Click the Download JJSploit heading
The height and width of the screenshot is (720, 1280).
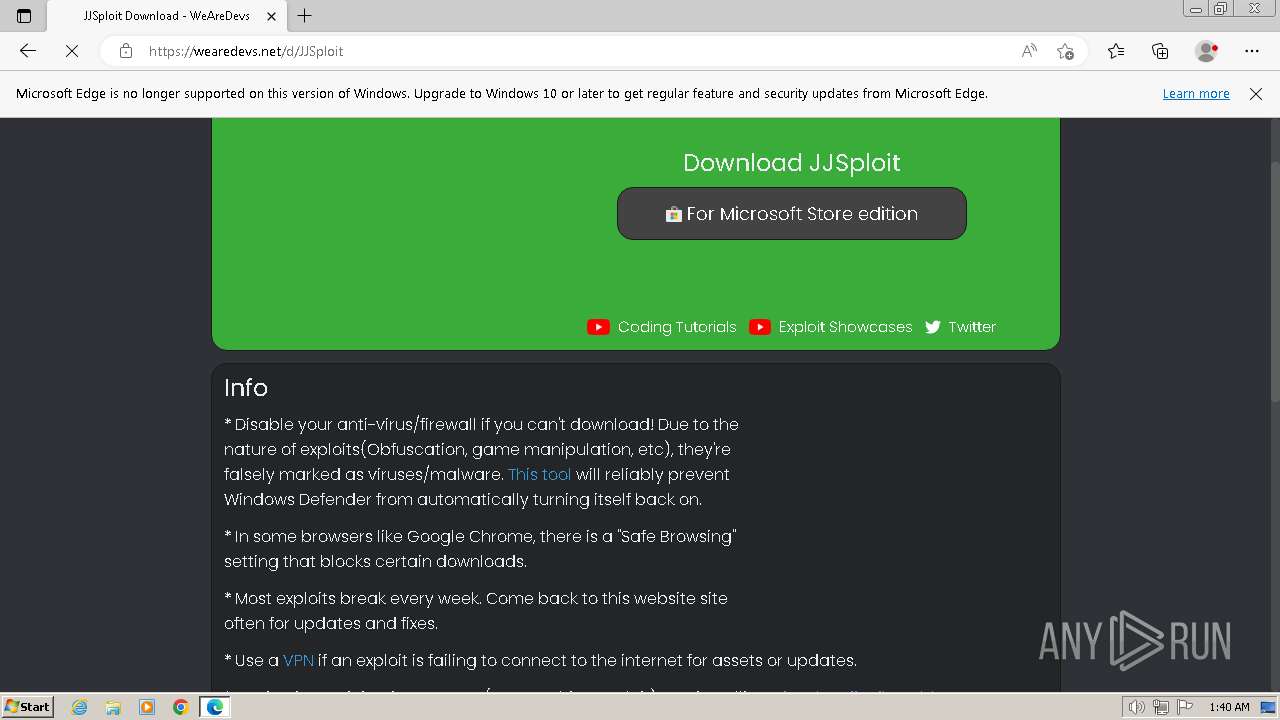pos(792,163)
